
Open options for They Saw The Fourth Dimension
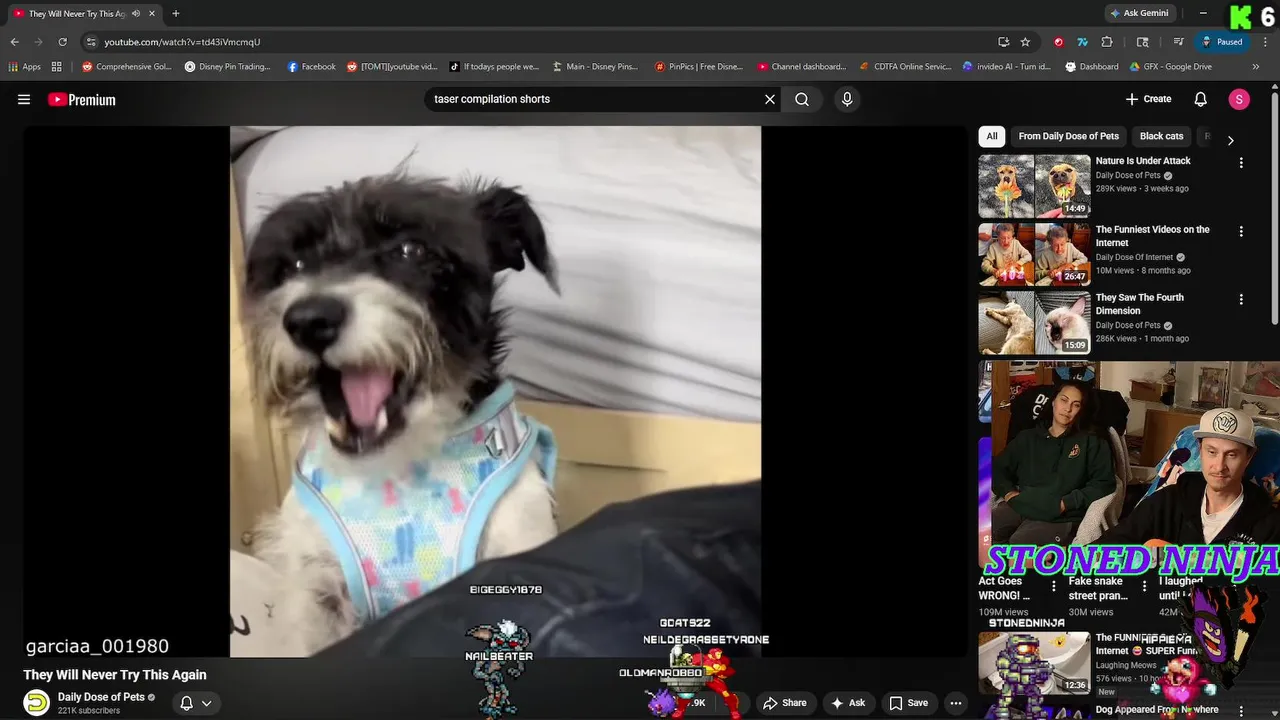(x=1241, y=299)
